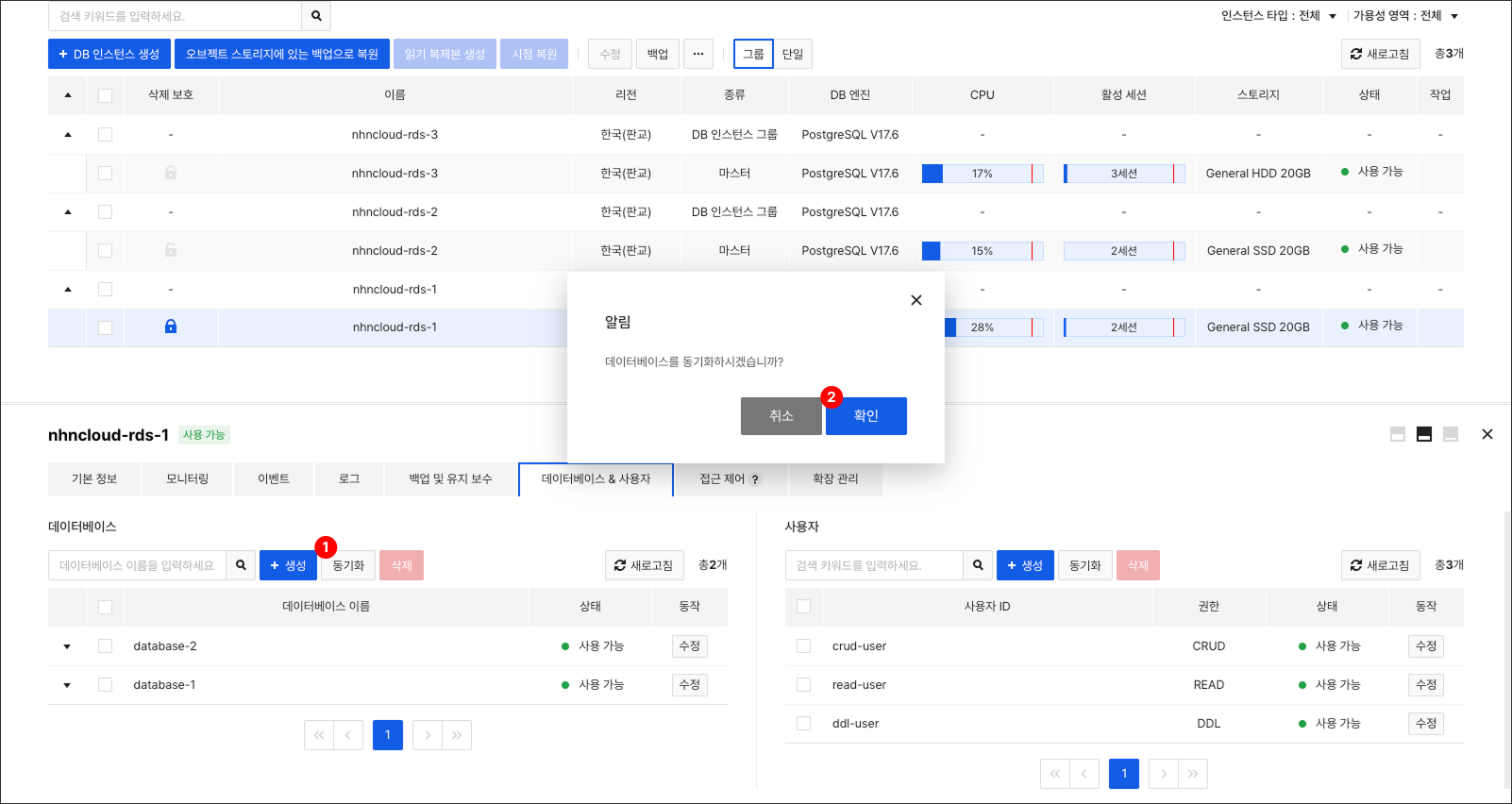
Task: Open the 모니터링 tab
Action: [x=188, y=479]
